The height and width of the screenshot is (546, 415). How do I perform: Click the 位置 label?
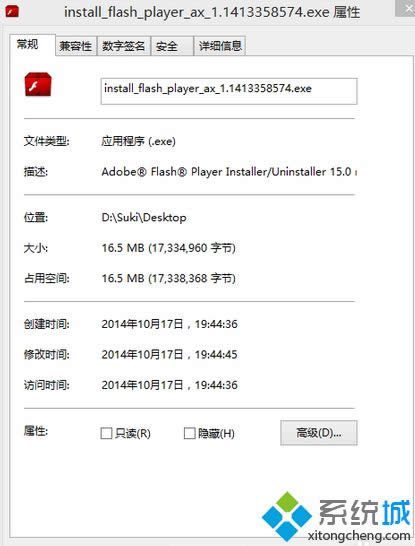[x=36, y=218]
